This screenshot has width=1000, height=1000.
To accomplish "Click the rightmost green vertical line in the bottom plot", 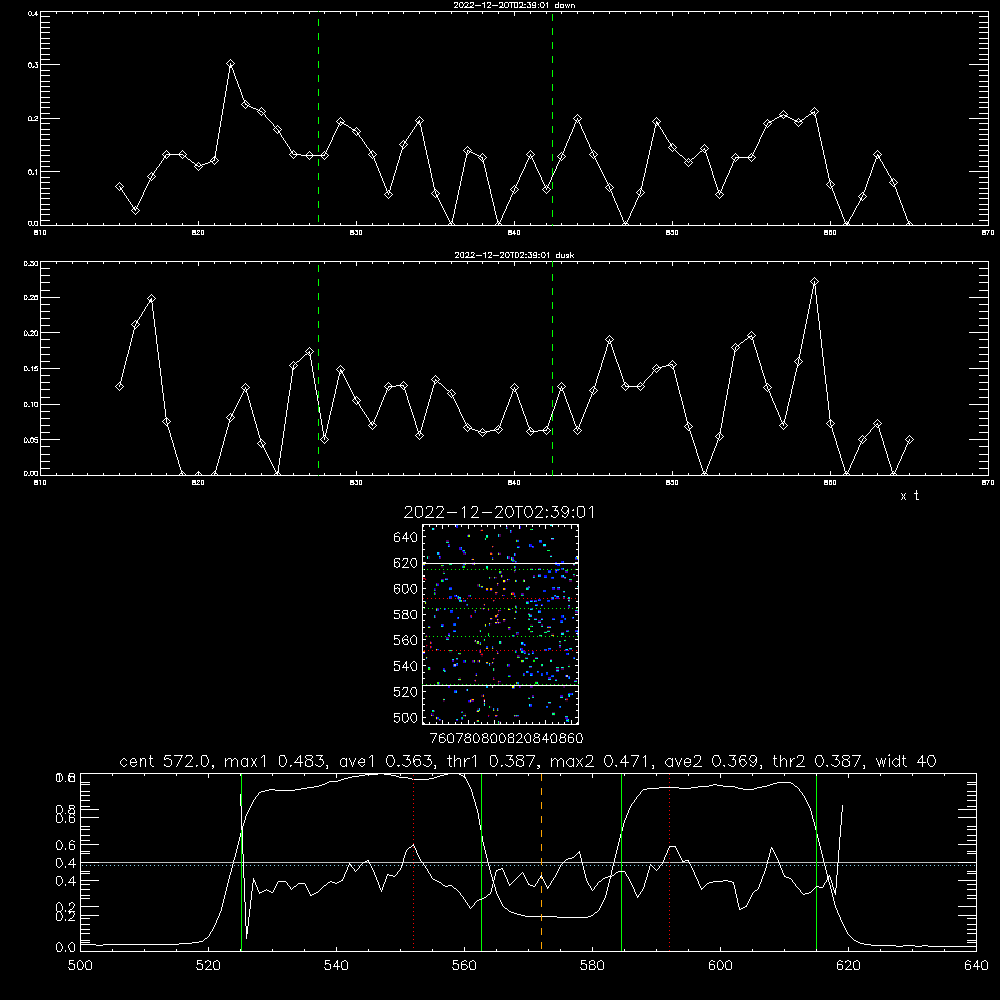I will [816, 862].
